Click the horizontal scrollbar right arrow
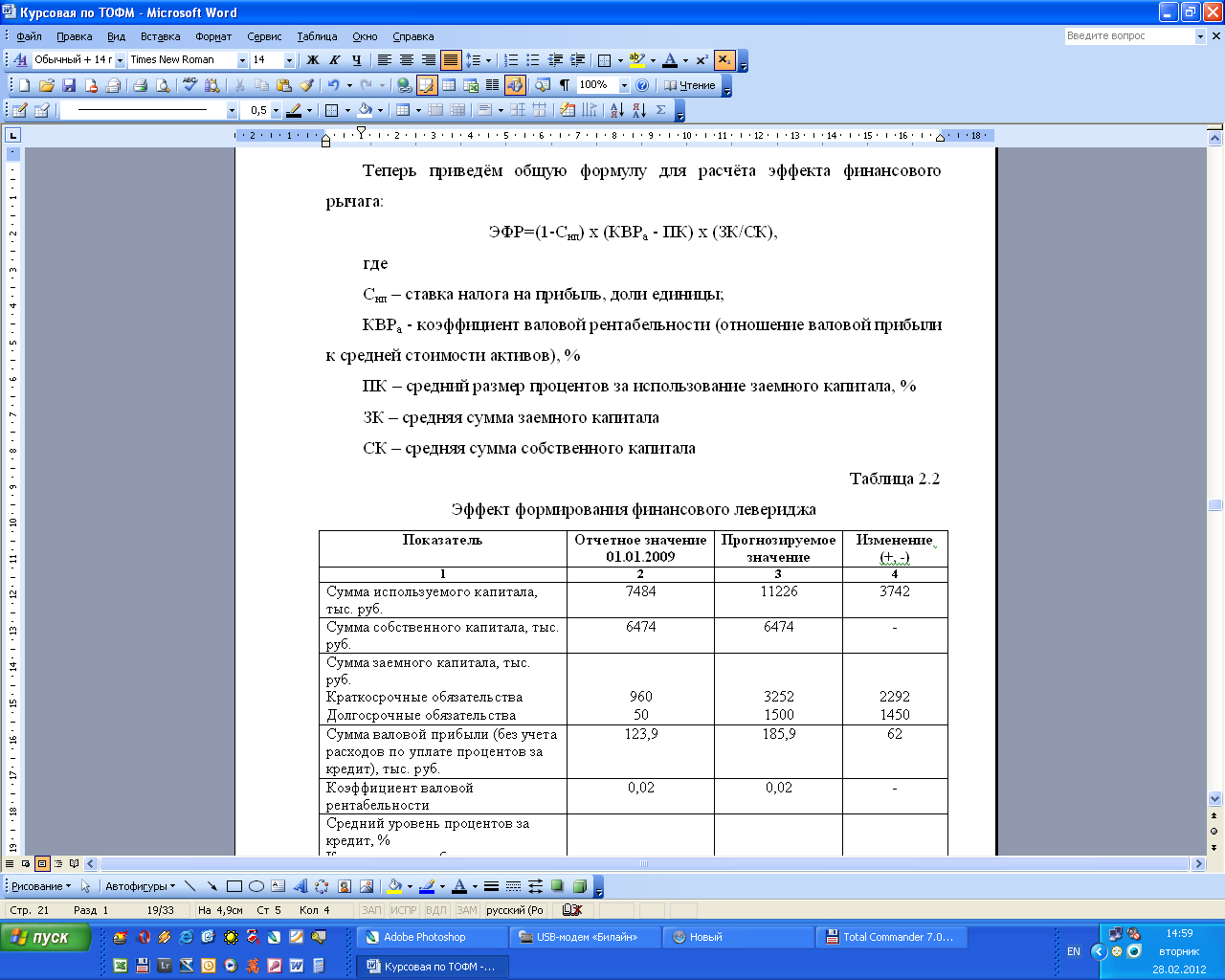 pyautogui.click(x=1198, y=863)
